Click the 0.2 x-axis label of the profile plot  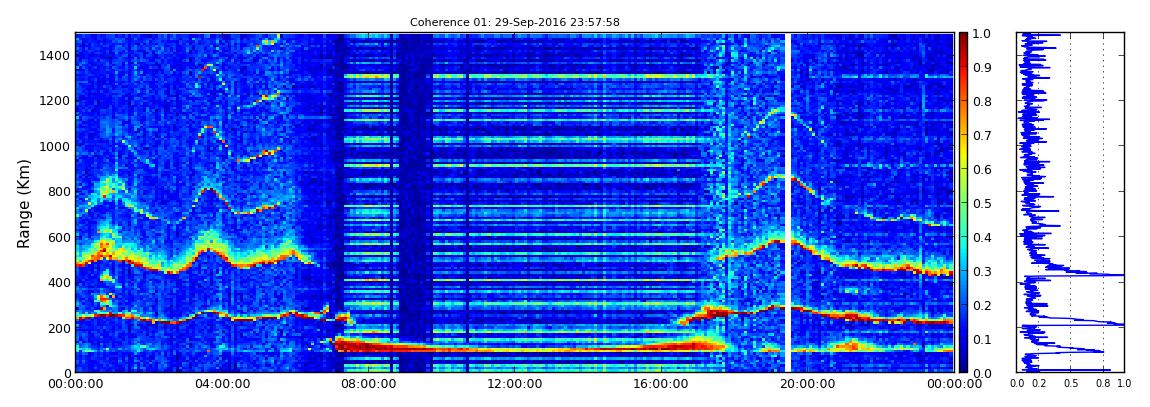pos(1039,384)
